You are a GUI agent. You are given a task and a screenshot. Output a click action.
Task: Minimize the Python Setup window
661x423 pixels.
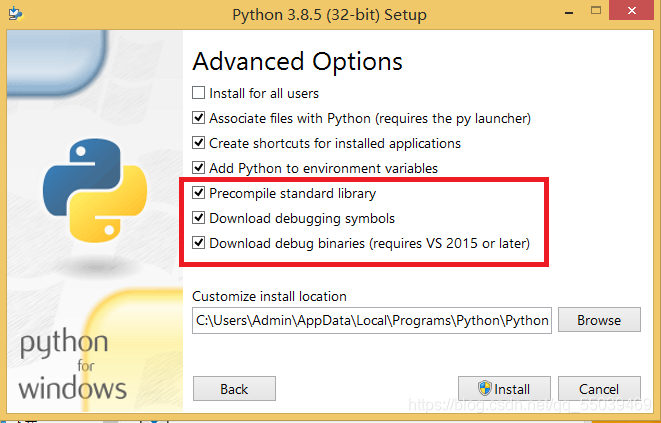(569, 12)
